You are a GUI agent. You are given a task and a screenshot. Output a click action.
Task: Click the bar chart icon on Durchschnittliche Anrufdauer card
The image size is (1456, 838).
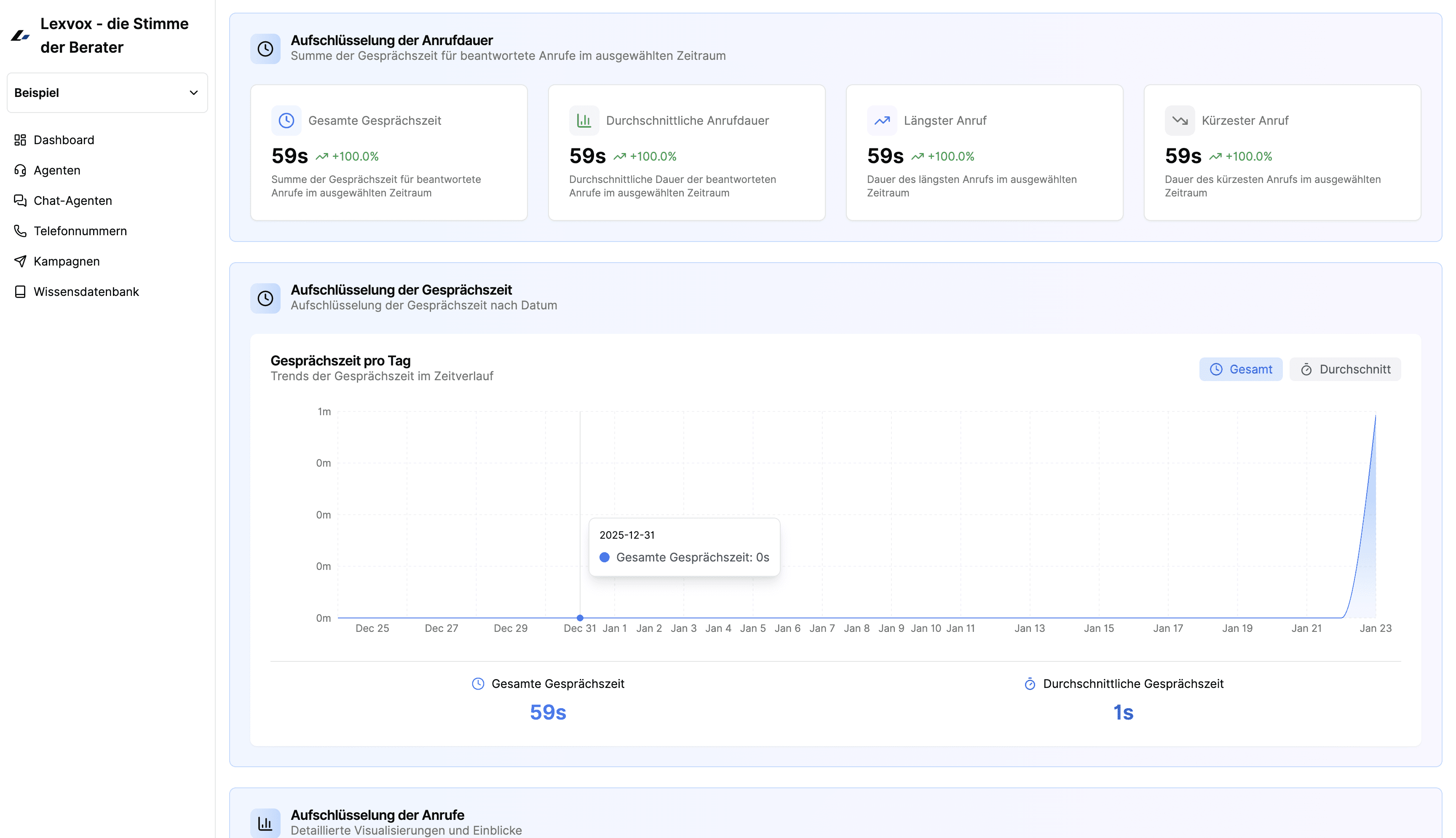tap(583, 120)
